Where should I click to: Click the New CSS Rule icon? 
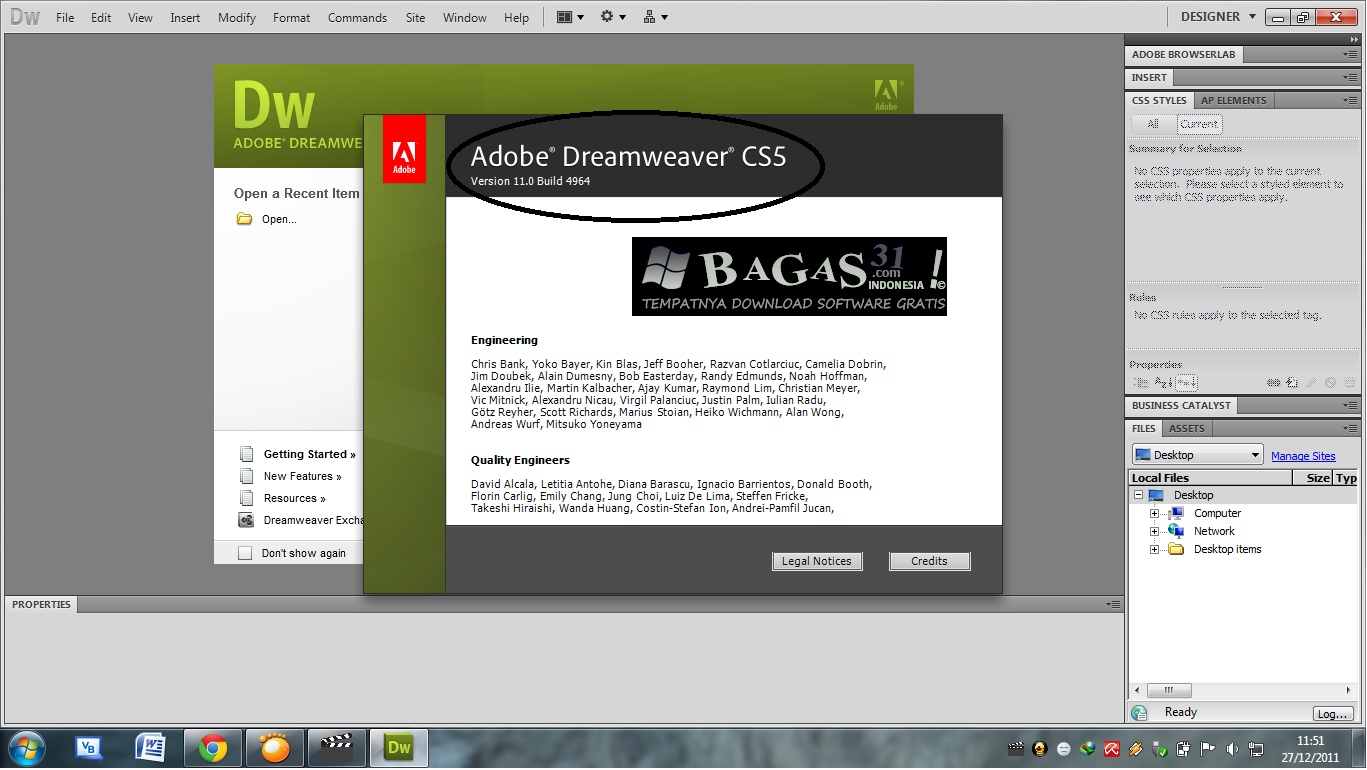(x=1292, y=383)
